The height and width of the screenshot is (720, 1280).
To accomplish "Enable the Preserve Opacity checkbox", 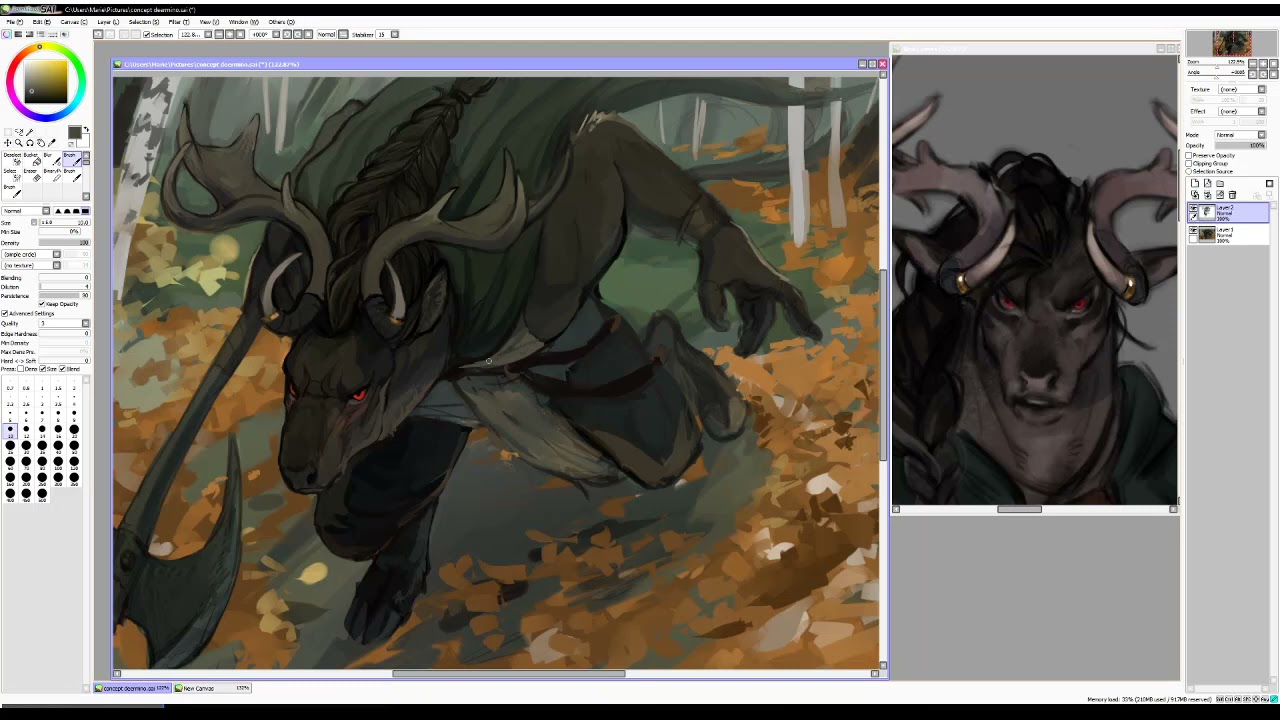I will 1189,156.
